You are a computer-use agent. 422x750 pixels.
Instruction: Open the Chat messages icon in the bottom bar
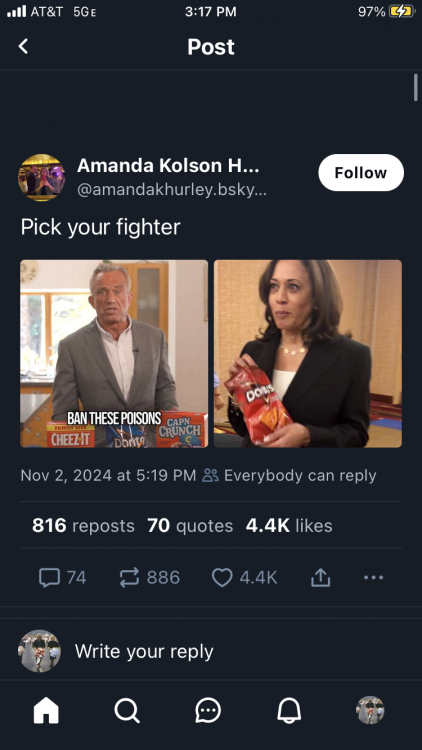[x=208, y=710]
